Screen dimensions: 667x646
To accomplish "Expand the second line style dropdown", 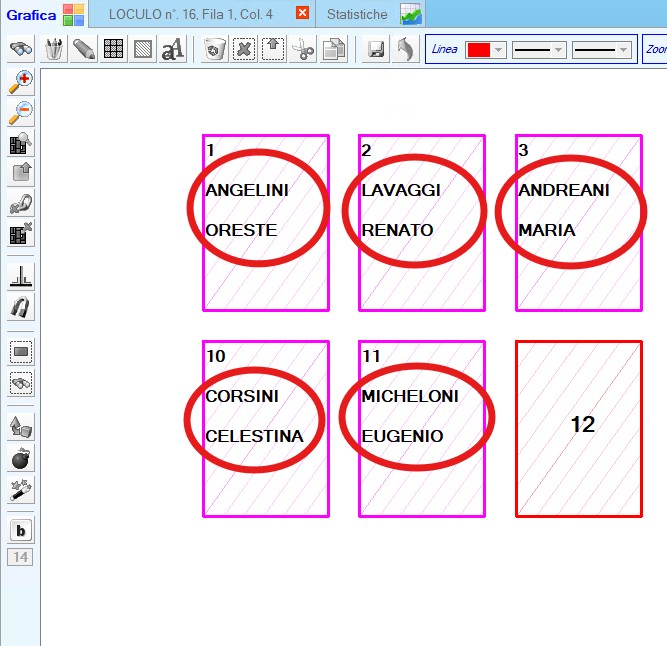I will [623, 50].
